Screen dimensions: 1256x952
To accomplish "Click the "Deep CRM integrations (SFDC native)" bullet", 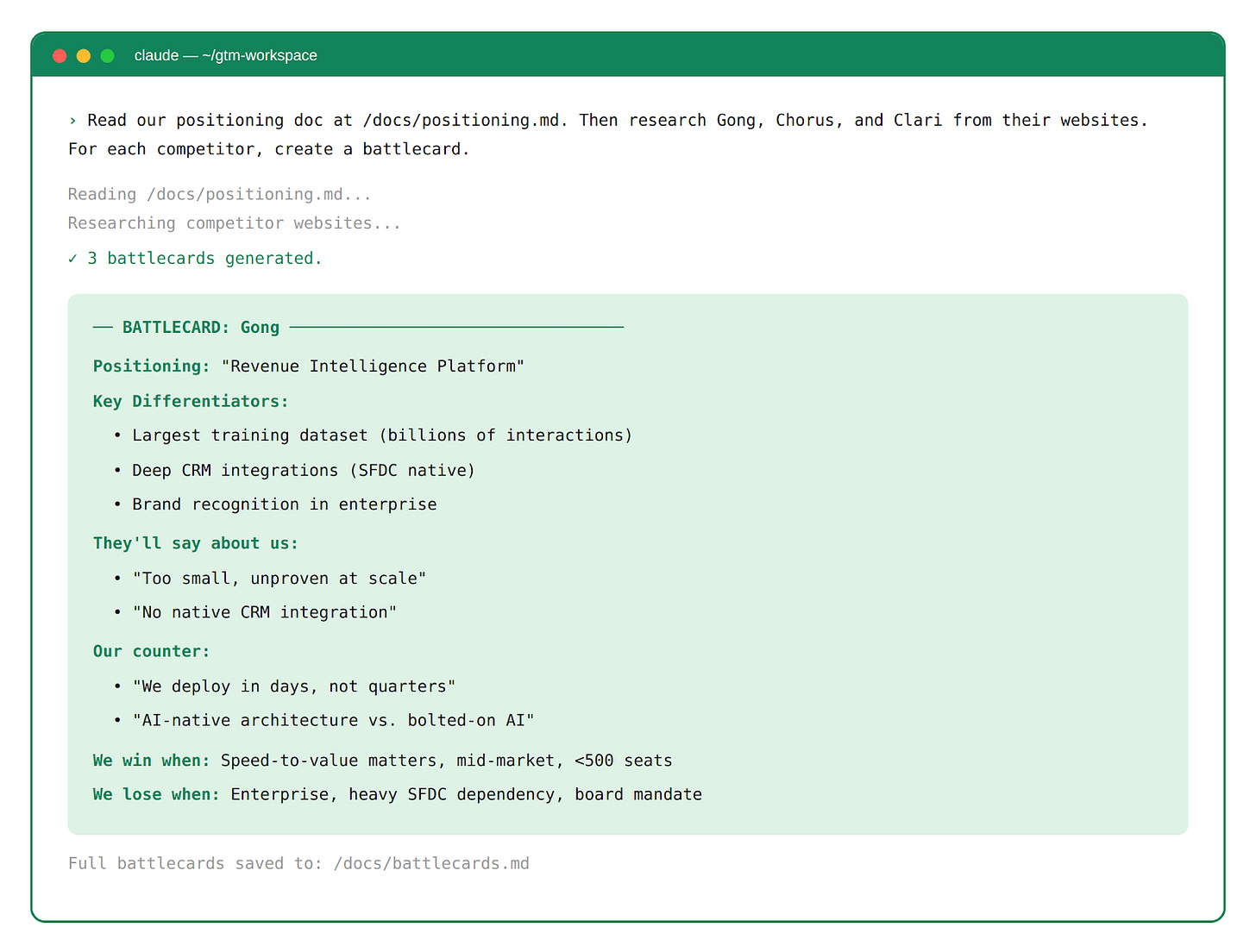I will coord(303,471).
